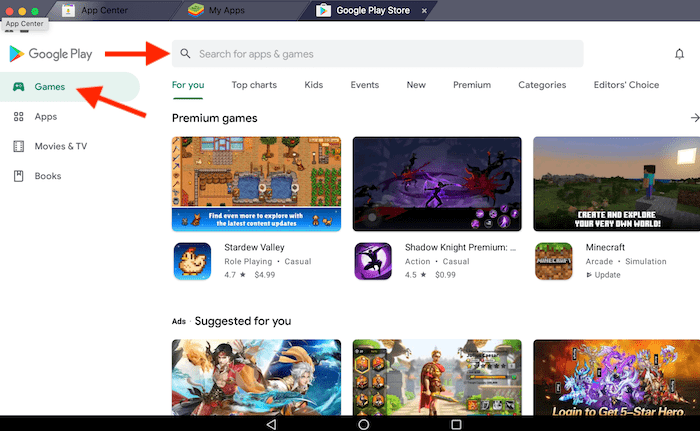700x431 pixels.
Task: Click the Action genre under Shadow Knight
Action: point(417,261)
